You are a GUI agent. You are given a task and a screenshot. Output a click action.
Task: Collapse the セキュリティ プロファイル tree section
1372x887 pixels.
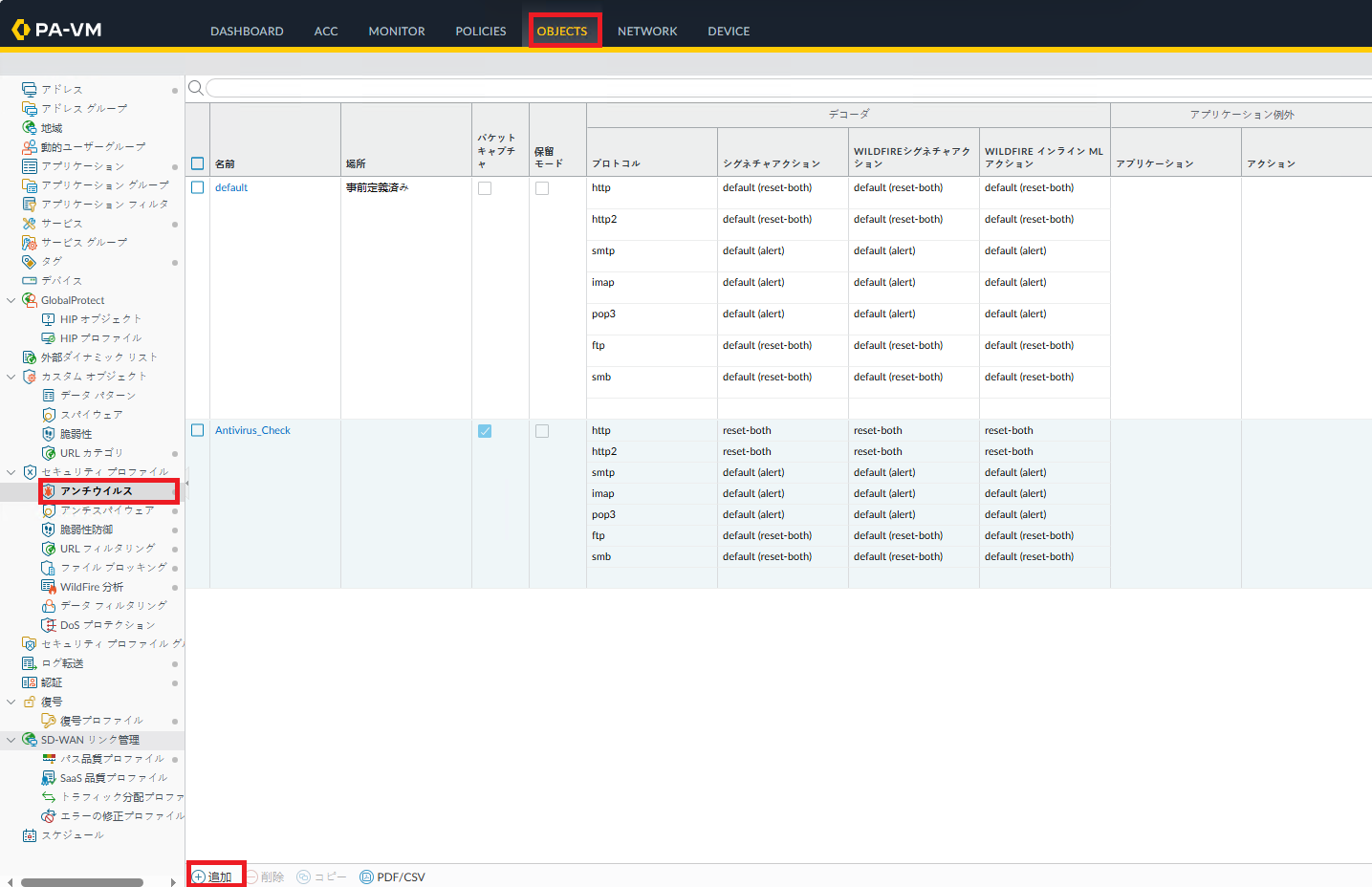(11, 472)
